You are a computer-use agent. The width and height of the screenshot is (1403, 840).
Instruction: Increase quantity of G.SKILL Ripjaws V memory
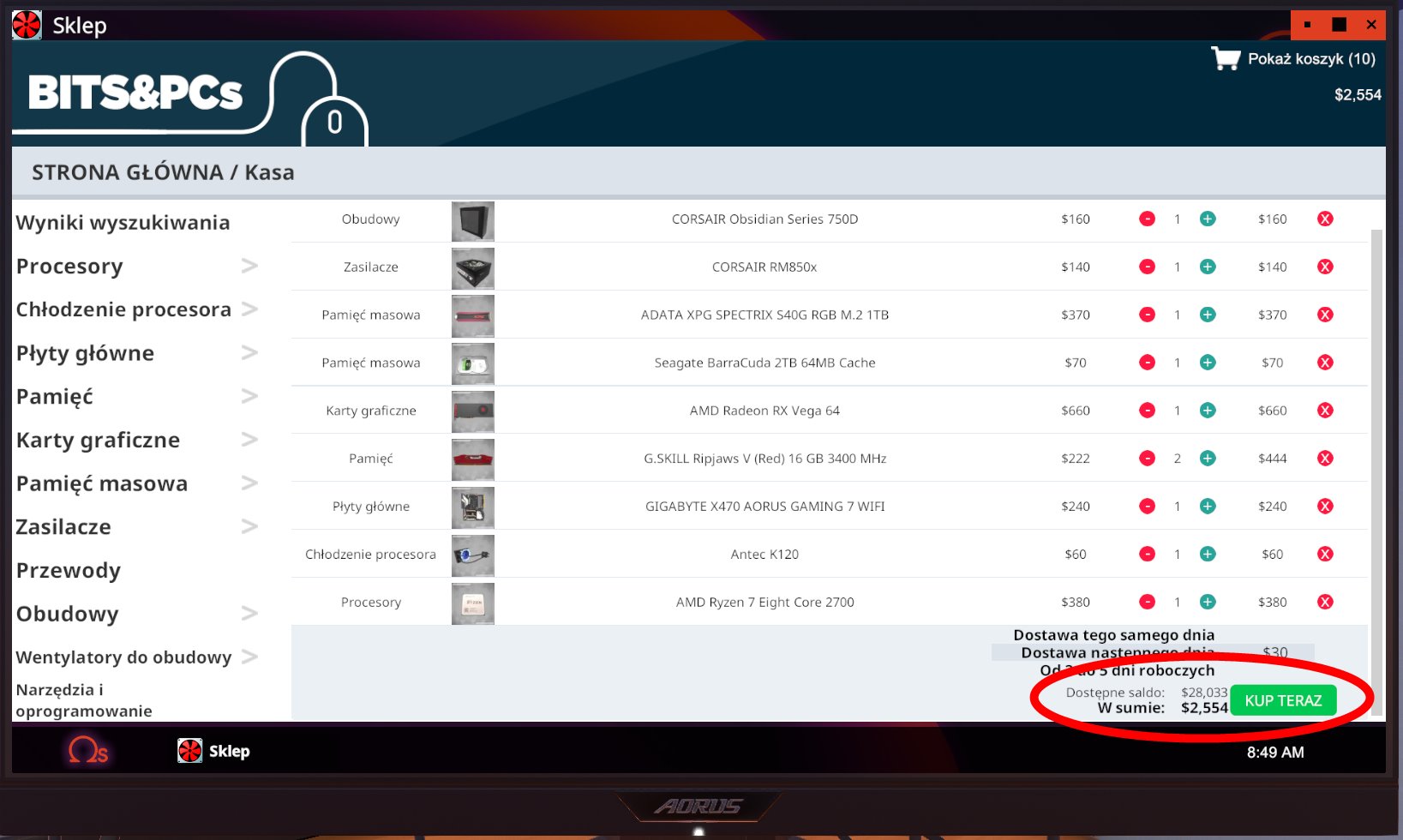(1208, 459)
